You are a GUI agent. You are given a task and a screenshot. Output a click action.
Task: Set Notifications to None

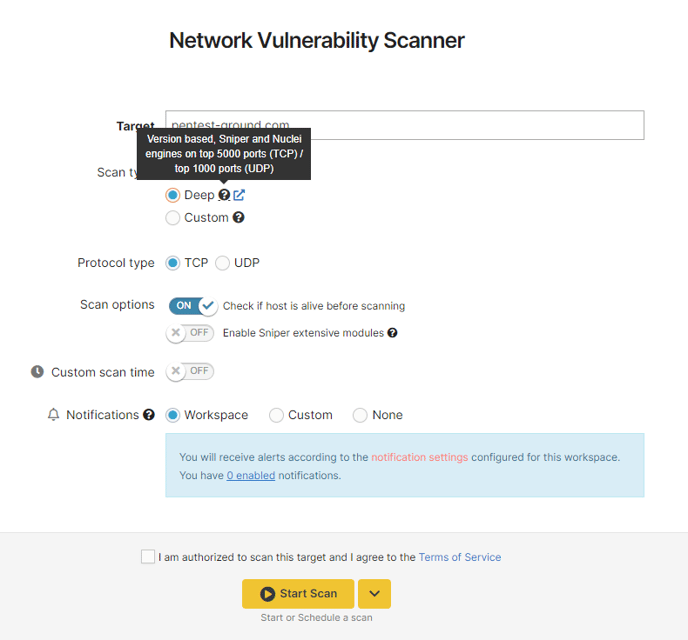tap(360, 415)
